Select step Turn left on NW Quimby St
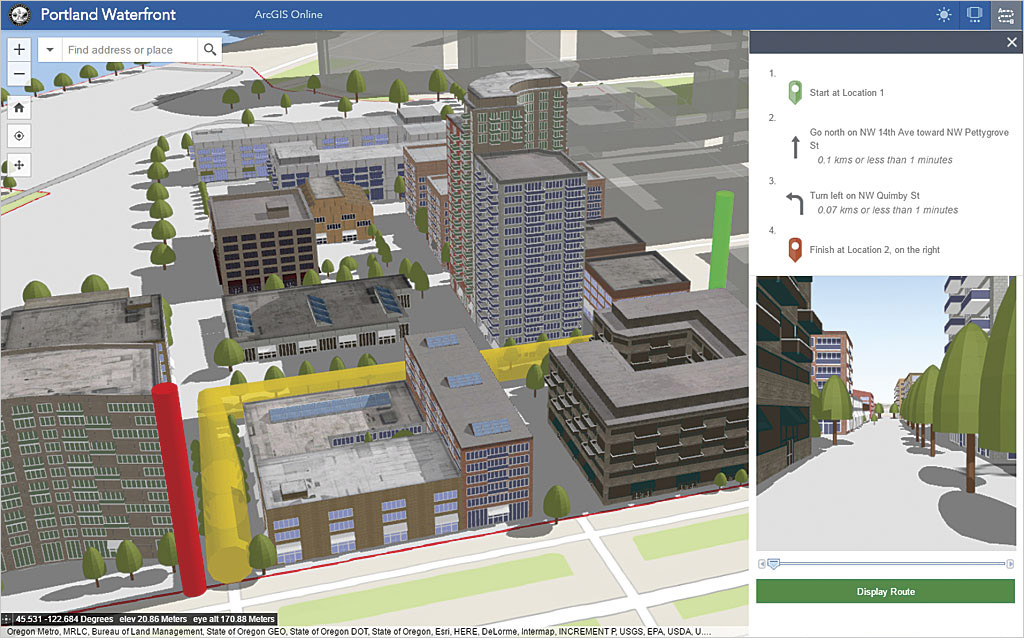1024x638 pixels. tap(864, 195)
